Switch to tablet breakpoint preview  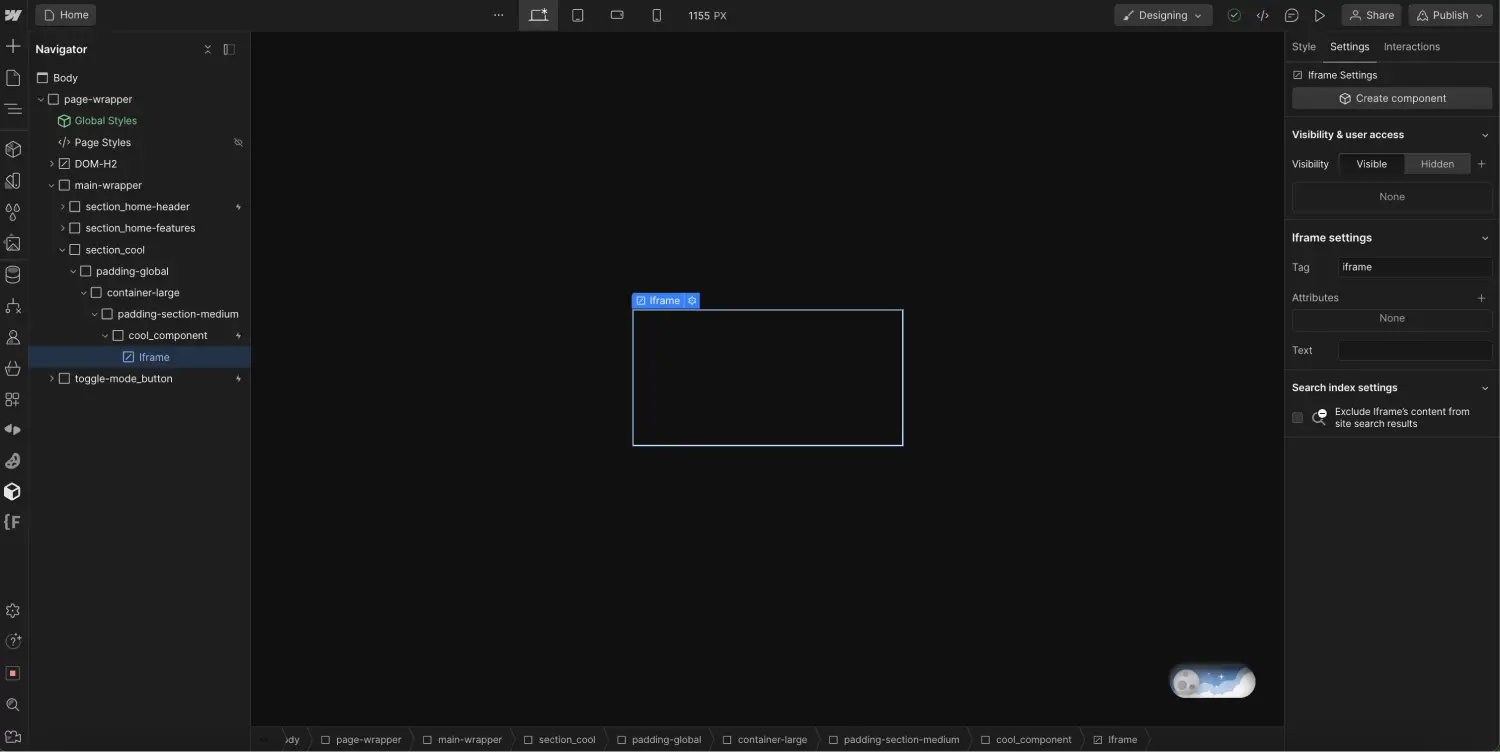[578, 15]
